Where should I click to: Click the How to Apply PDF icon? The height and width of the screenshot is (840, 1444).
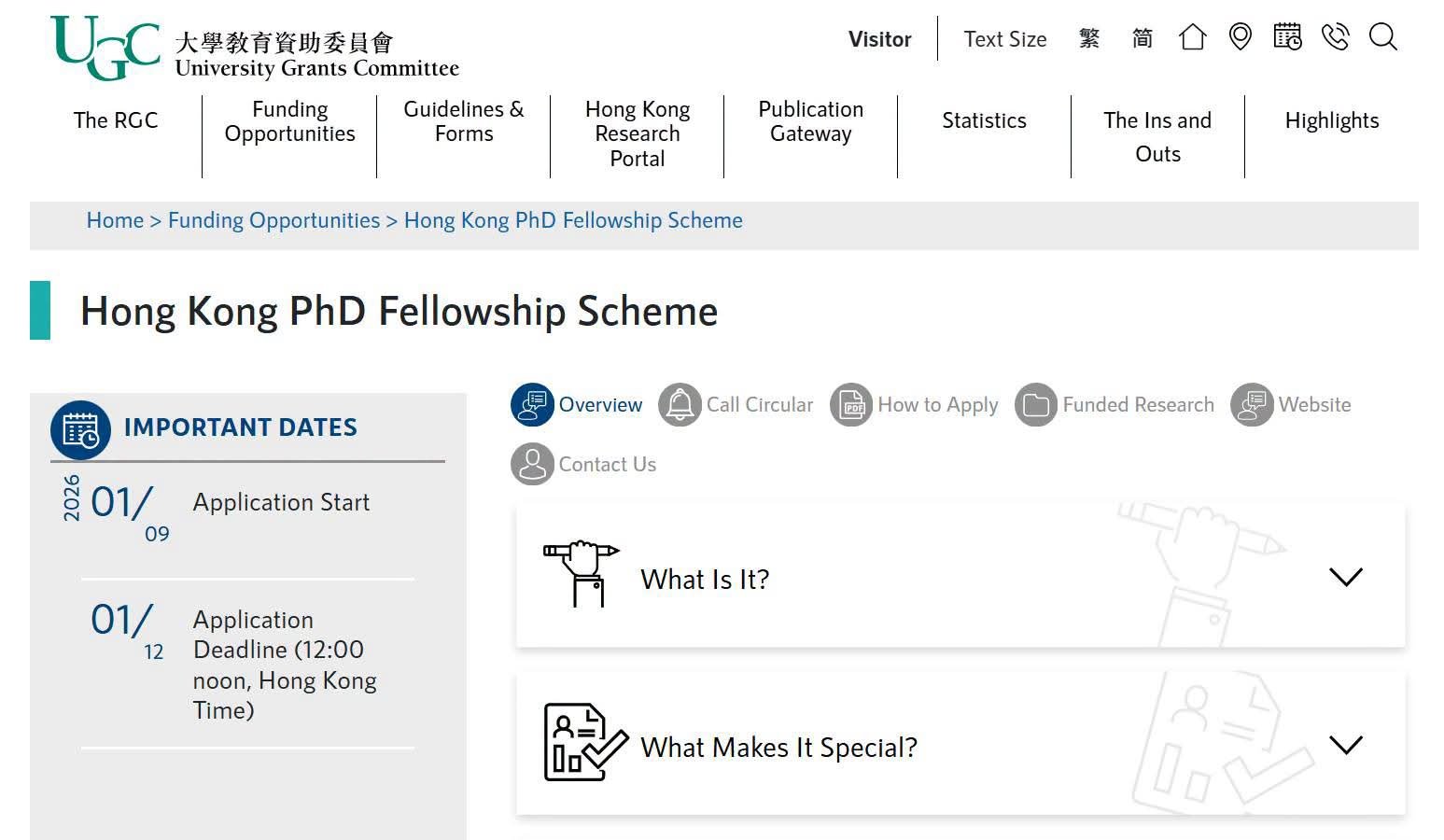pyautogui.click(x=851, y=405)
